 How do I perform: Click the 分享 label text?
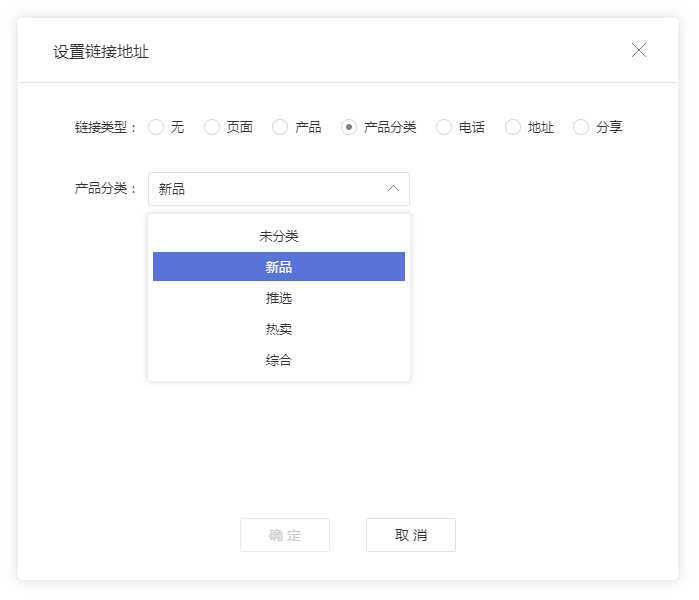point(609,127)
